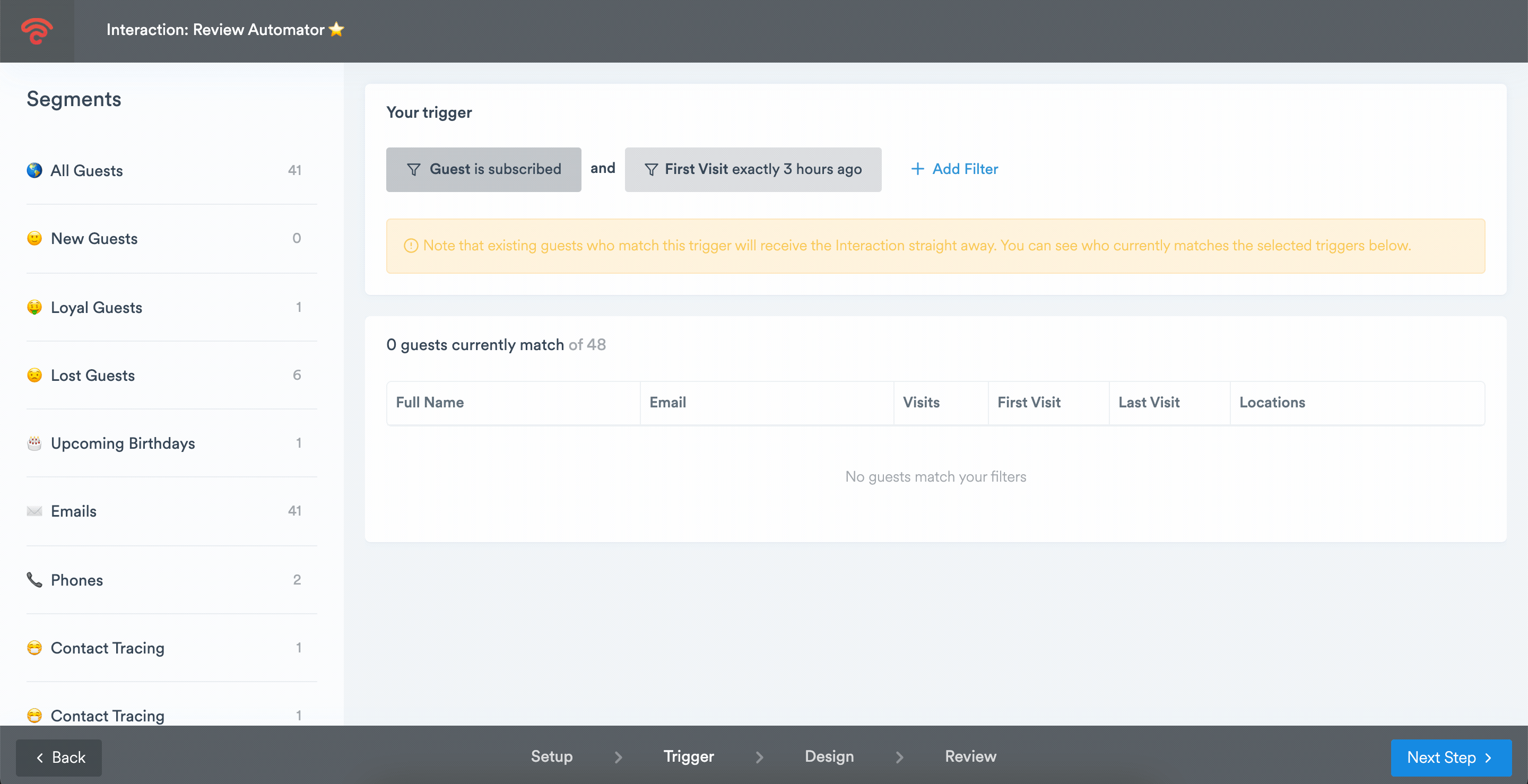Click the money-face icon for Loyal Guests
The image size is (1528, 784).
[34, 307]
